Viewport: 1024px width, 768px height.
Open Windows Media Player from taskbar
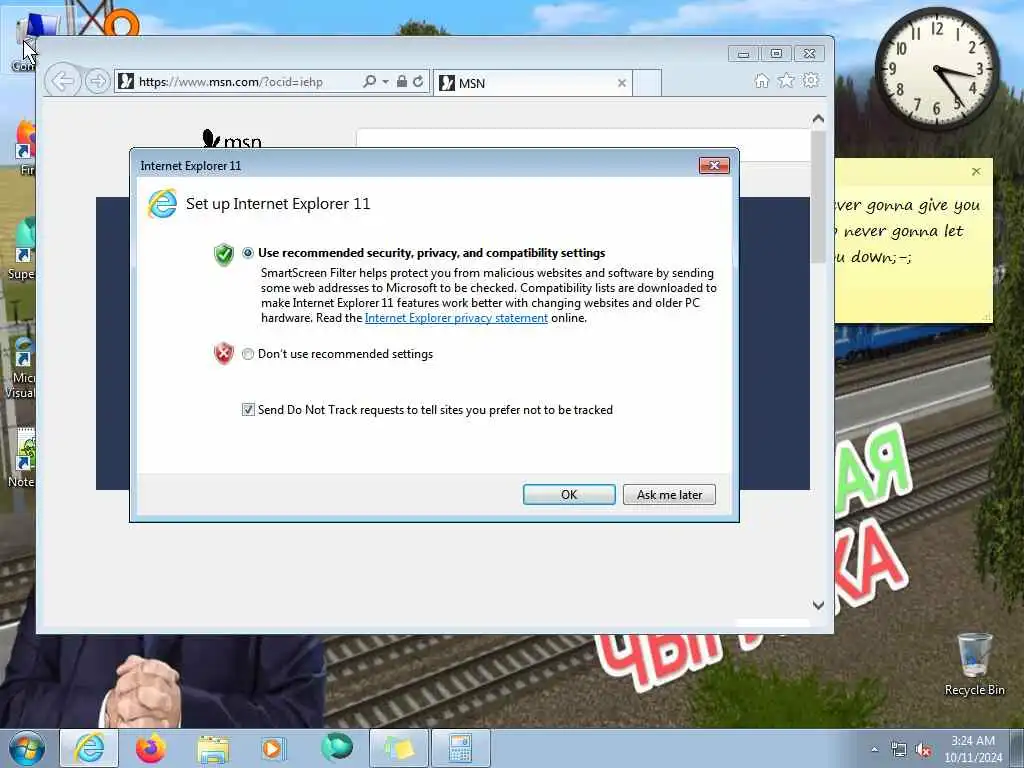coord(273,748)
